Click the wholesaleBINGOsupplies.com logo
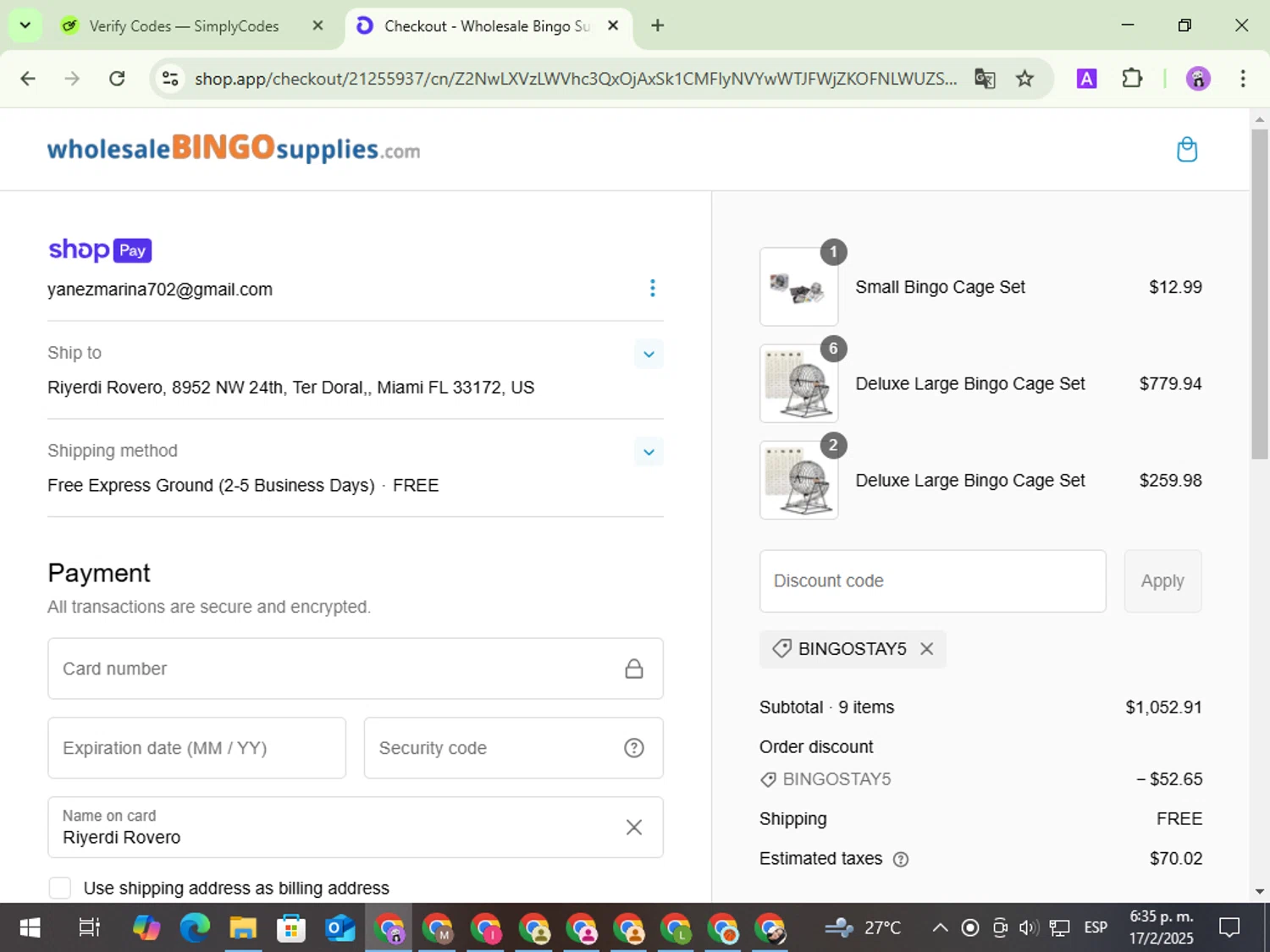This screenshot has width=1270, height=952. [234, 148]
